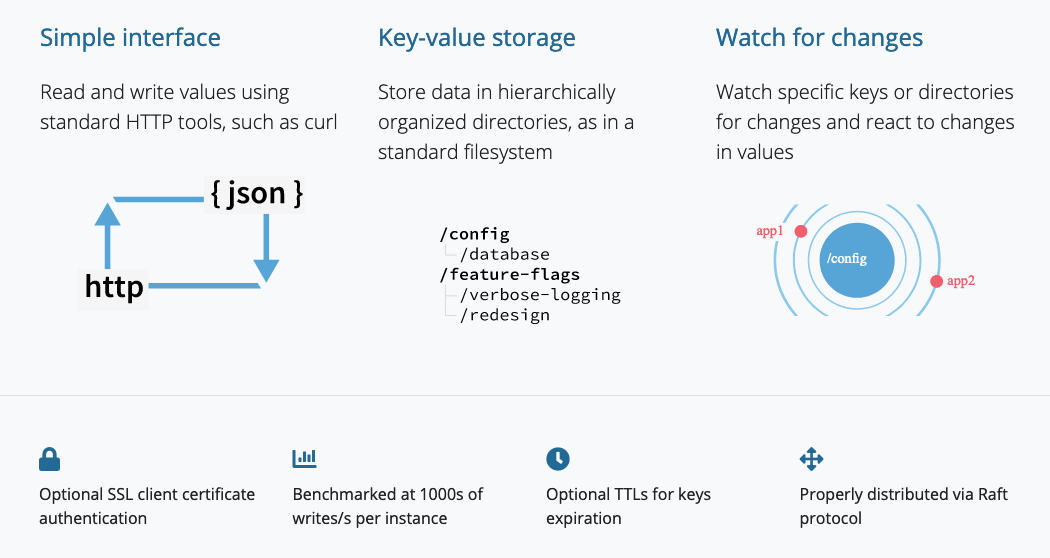Click the clock icon for TTLs

pyautogui.click(x=557, y=459)
